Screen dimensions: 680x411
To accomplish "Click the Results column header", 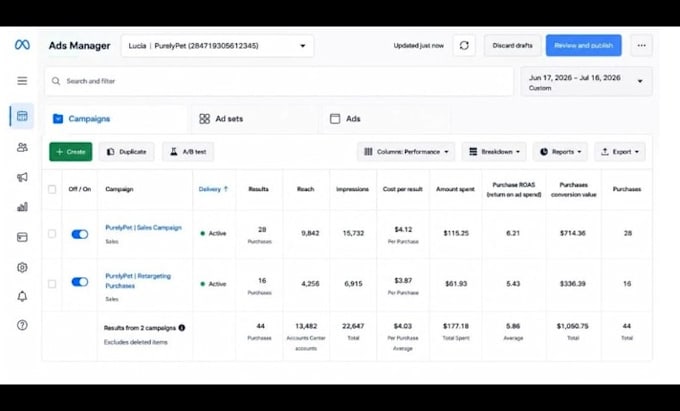I will [x=258, y=189].
